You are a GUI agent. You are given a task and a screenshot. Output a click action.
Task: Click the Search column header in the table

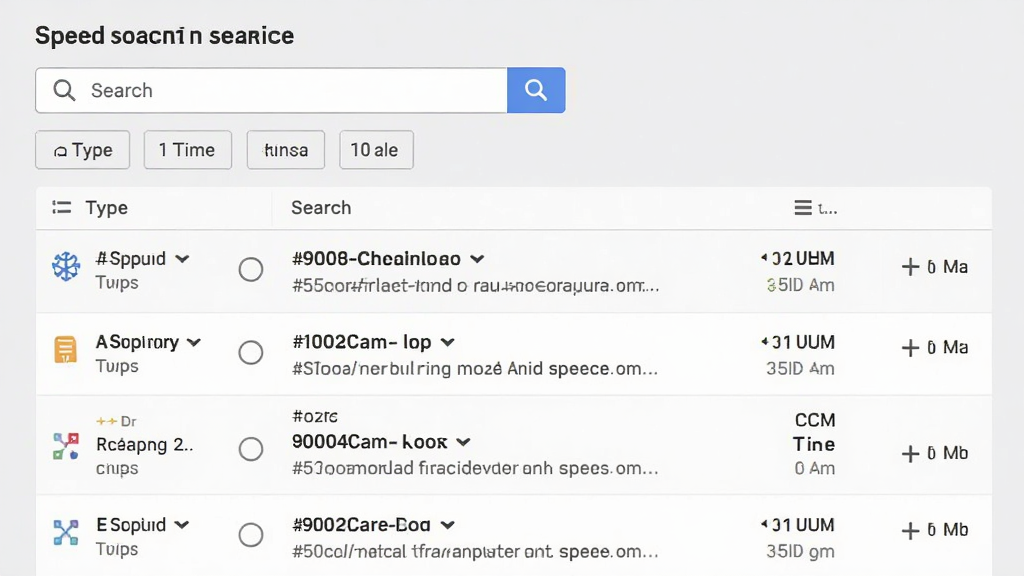click(x=321, y=208)
